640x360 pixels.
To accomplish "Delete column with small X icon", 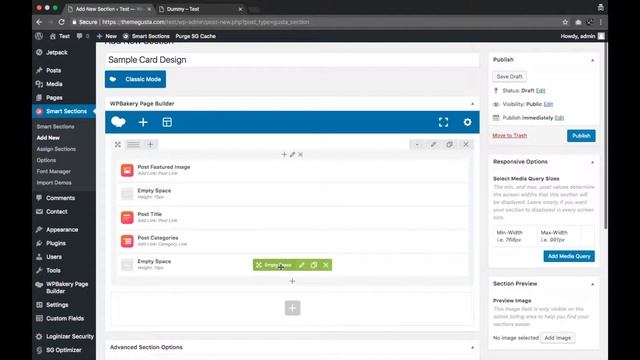I will pos(300,155).
